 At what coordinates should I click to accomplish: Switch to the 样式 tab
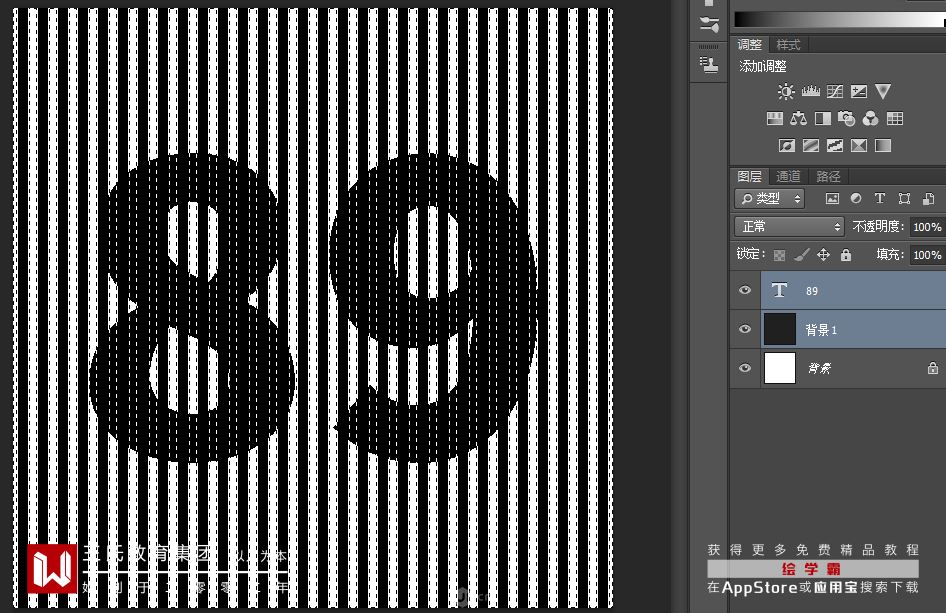(x=788, y=44)
